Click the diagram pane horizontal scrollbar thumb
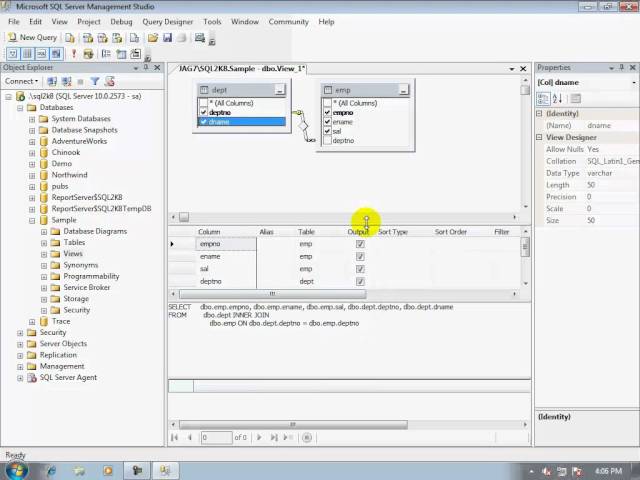The height and width of the screenshot is (480, 640). coord(184,217)
